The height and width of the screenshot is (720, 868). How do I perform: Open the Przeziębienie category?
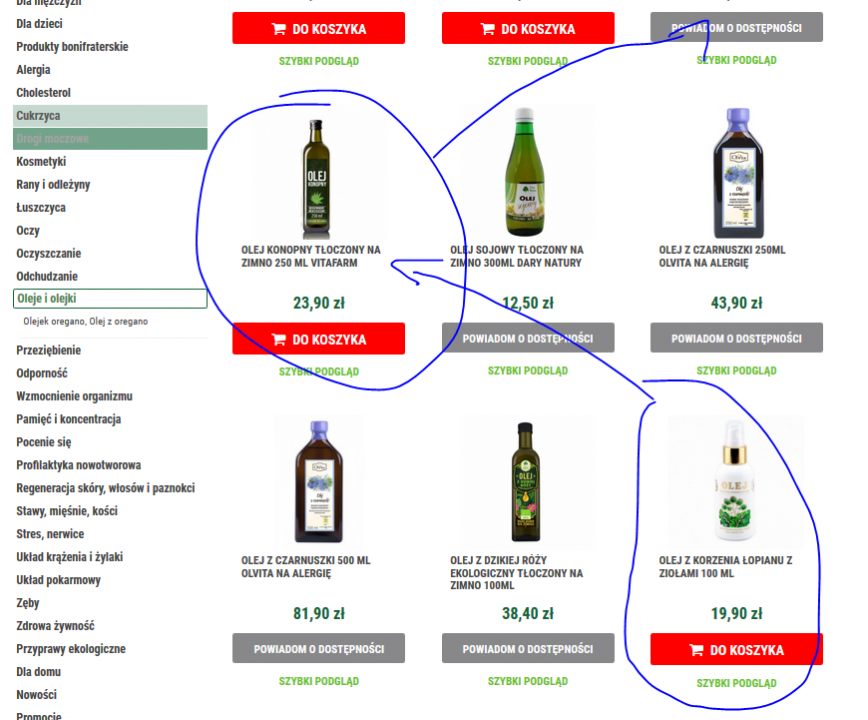[x=49, y=350]
